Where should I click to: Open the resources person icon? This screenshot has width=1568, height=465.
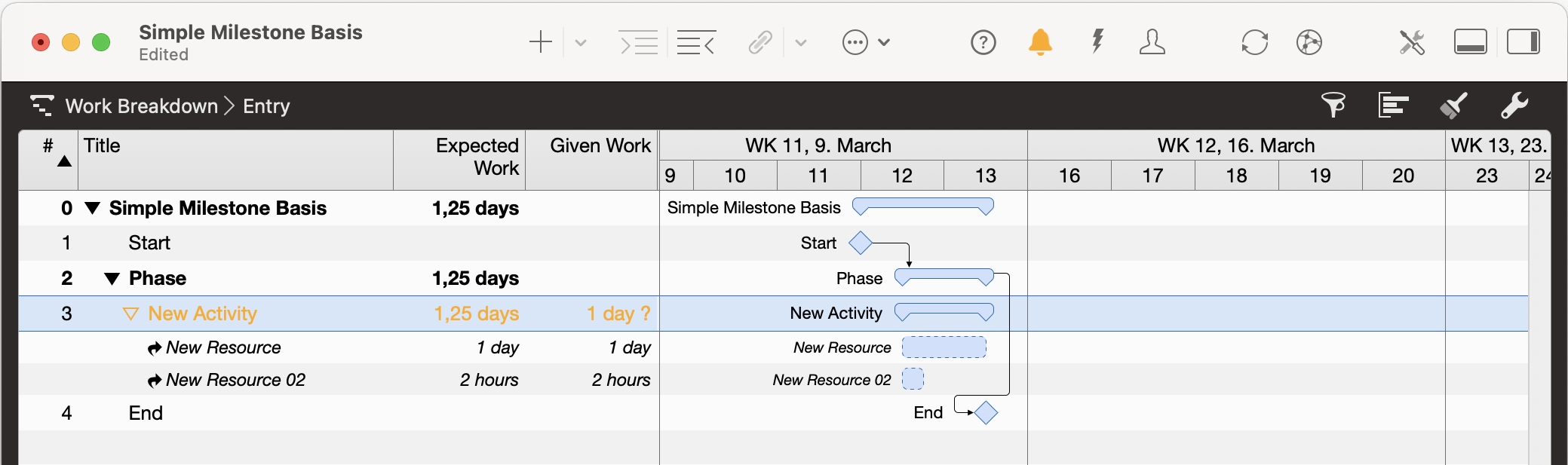click(x=1153, y=42)
